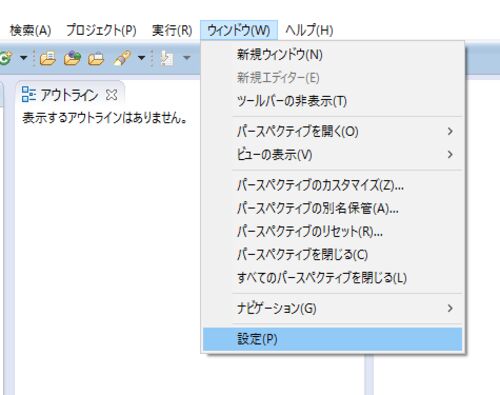Close the アウトライン view tab
Image resolution: width=500 pixels, height=395 pixels.
(x=111, y=95)
